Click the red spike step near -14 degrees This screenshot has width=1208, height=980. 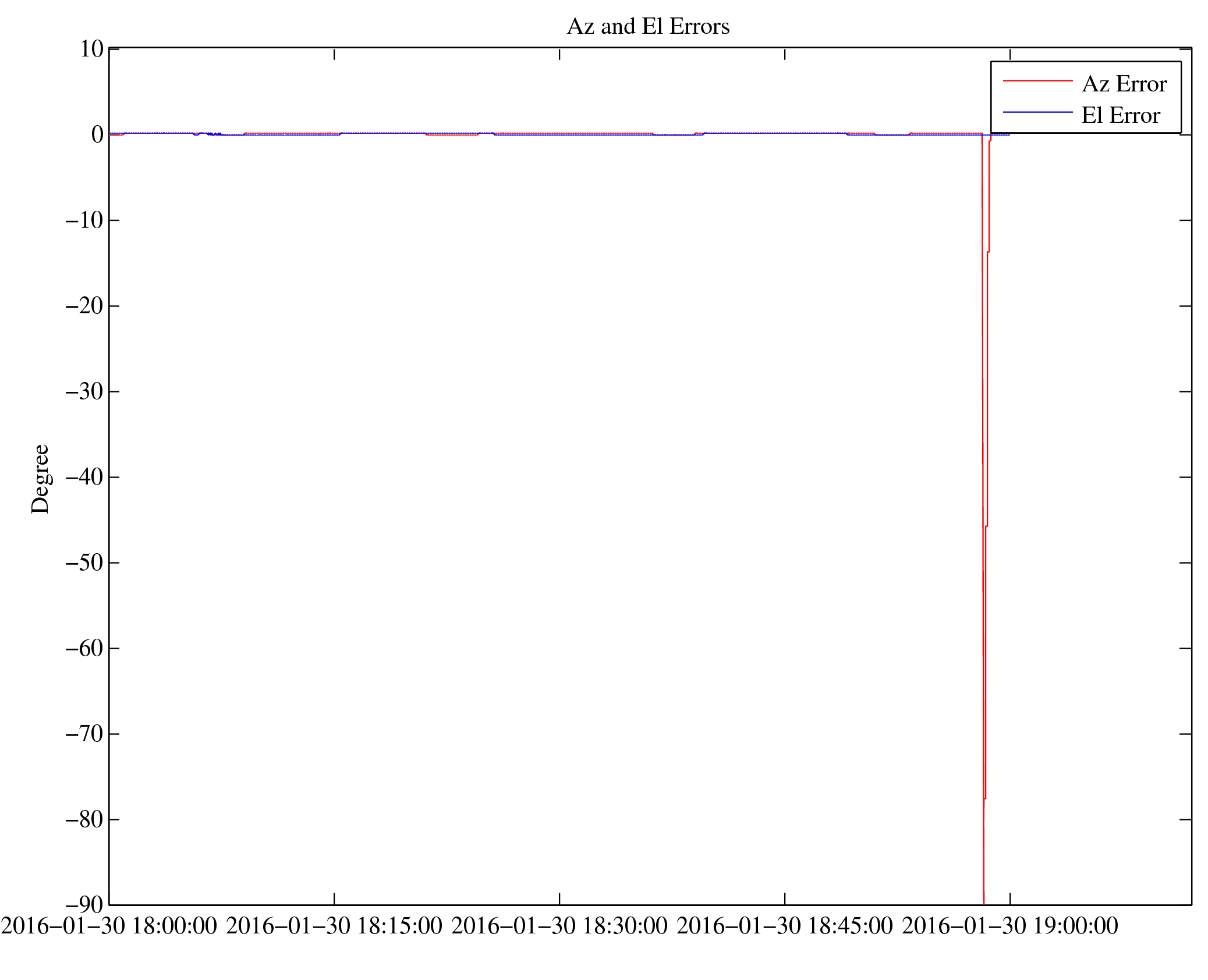click(988, 252)
